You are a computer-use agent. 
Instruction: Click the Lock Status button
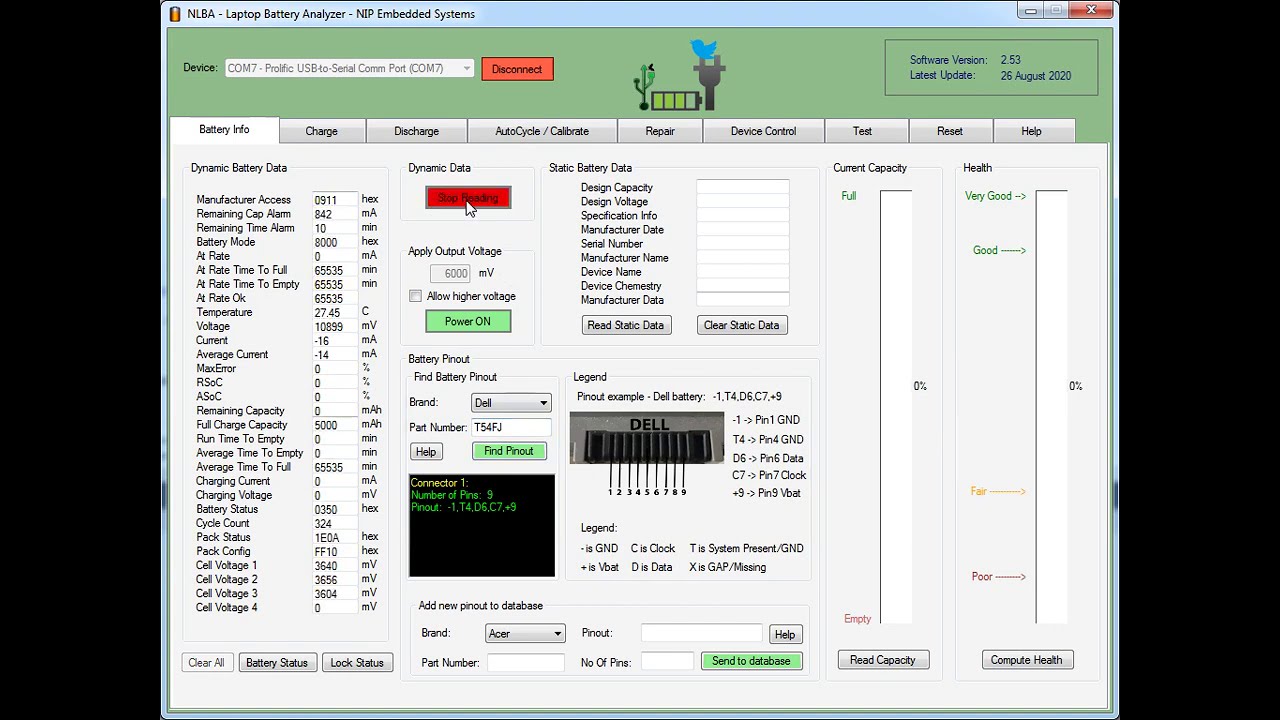pyautogui.click(x=357, y=663)
